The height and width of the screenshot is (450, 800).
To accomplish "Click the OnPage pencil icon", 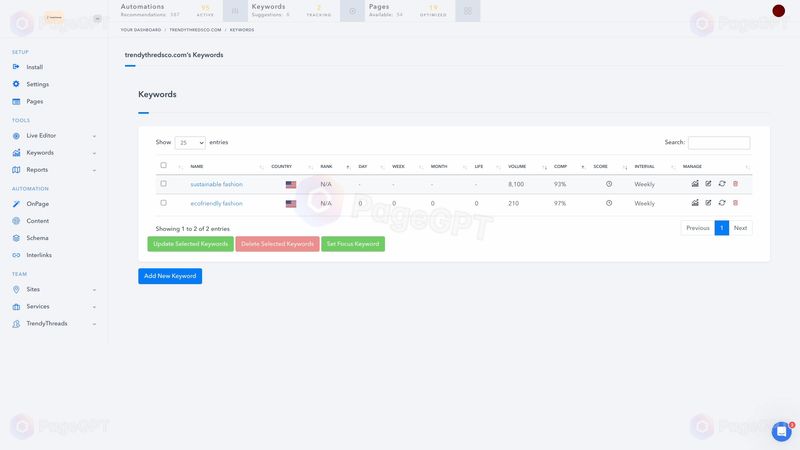I will [x=16, y=204].
